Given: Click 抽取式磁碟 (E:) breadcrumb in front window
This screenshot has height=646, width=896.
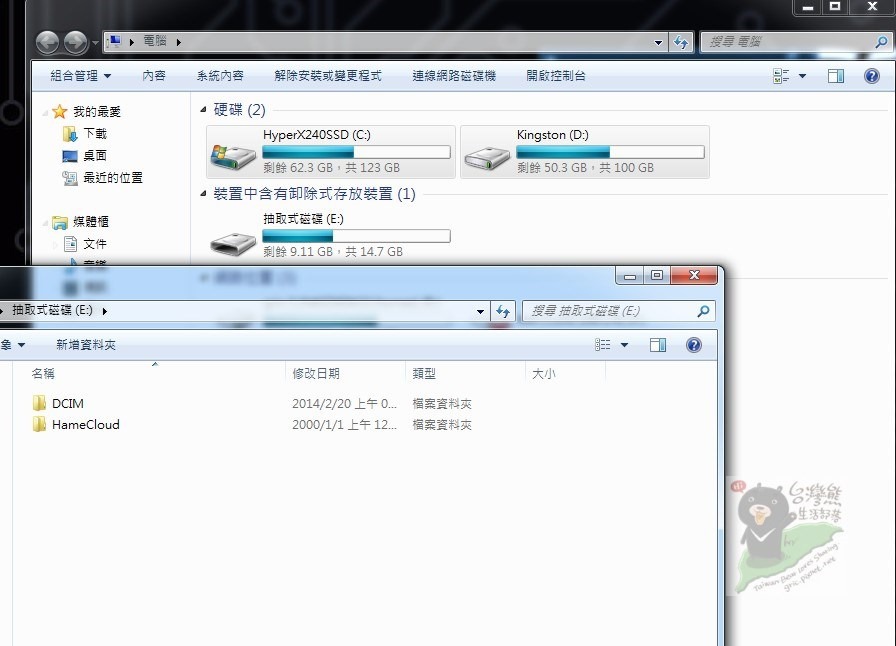Looking at the screenshot, I should [53, 310].
